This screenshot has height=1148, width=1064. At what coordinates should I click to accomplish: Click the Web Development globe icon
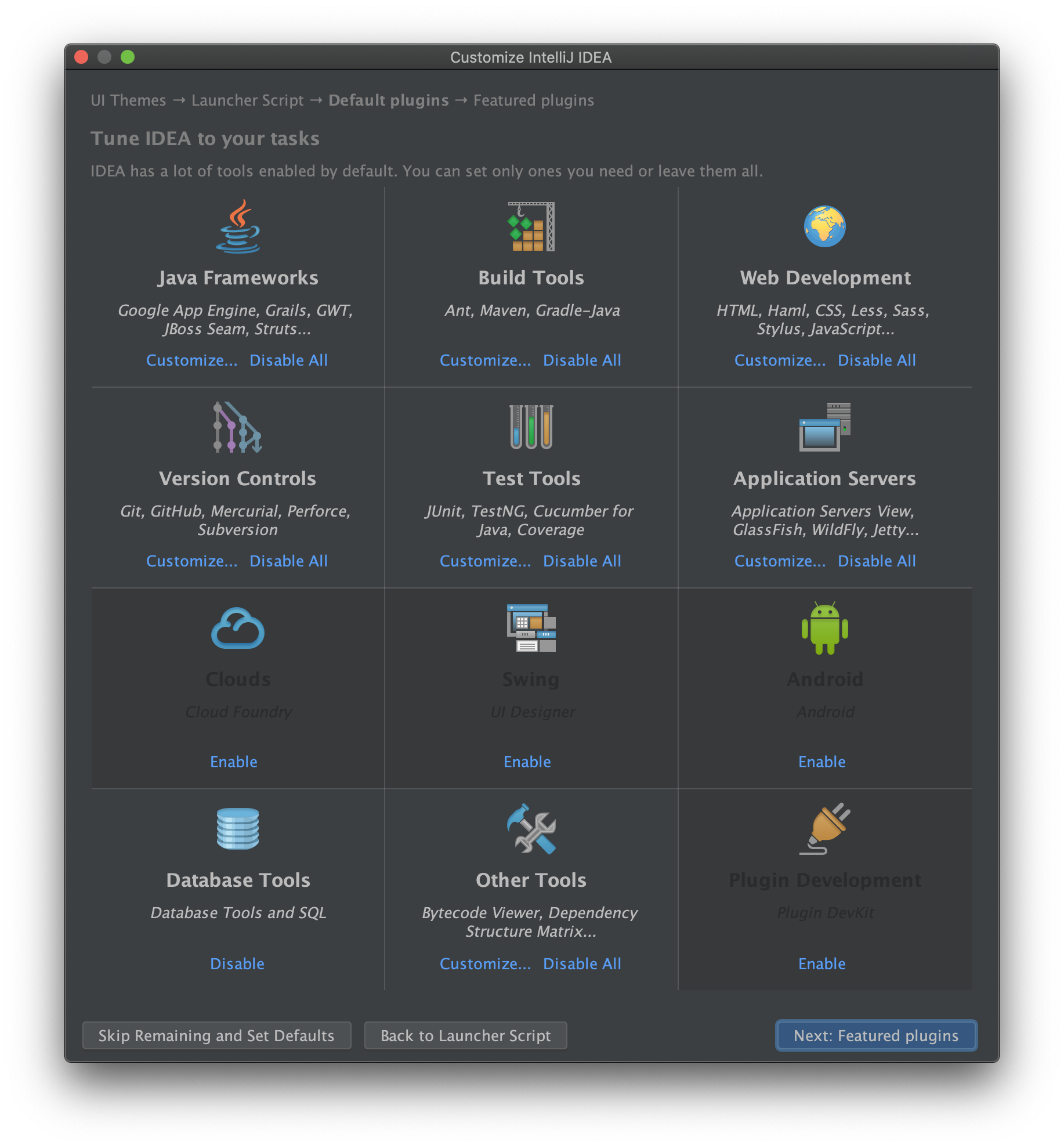824,226
